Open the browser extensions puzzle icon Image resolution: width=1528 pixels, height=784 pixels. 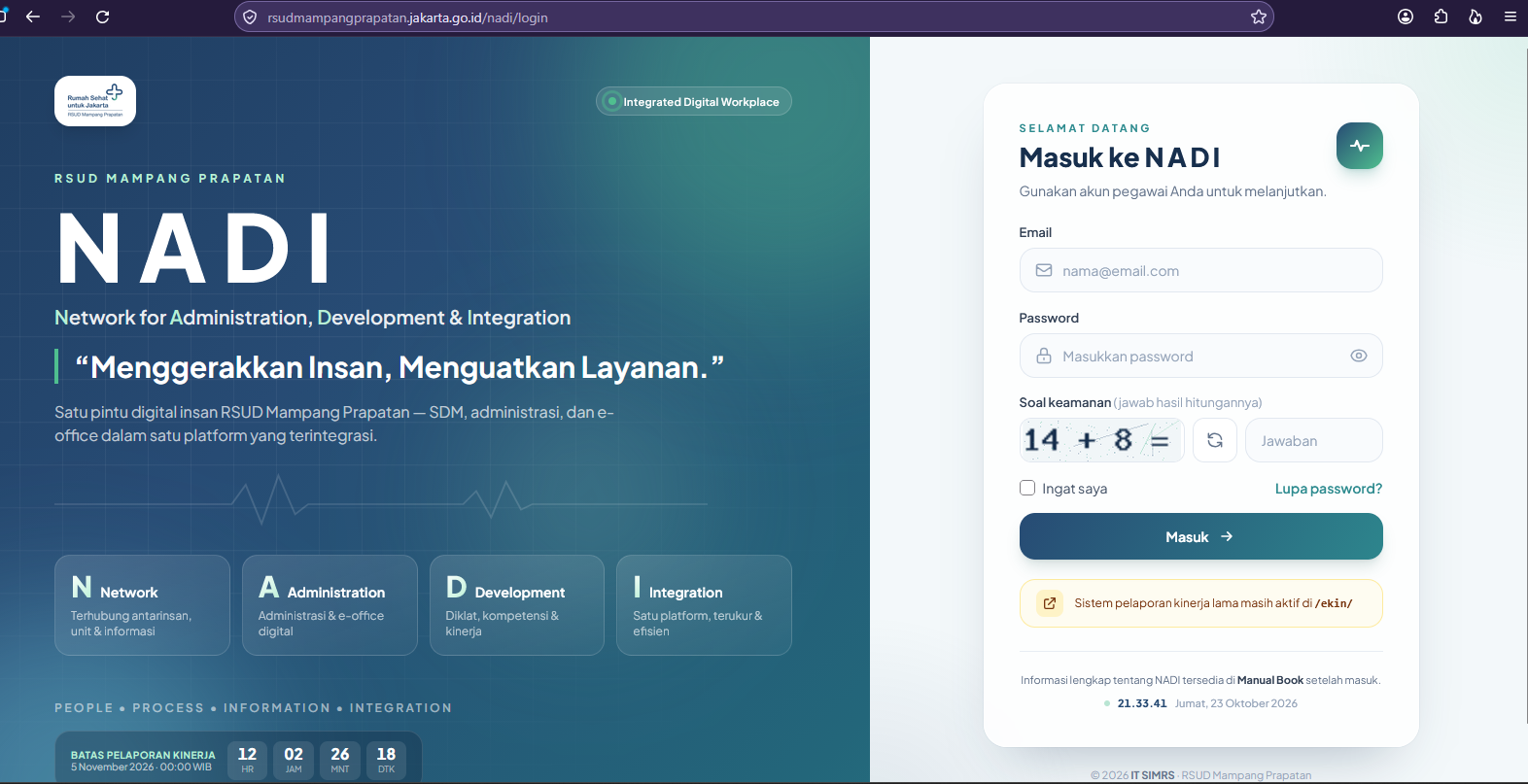pyautogui.click(x=1441, y=17)
